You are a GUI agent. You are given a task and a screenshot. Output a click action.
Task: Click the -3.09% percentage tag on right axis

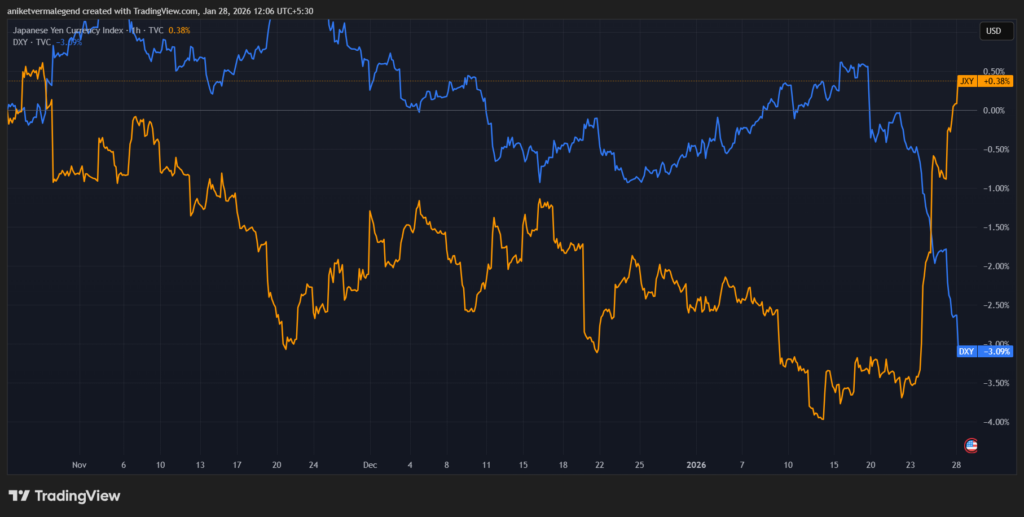(997, 351)
